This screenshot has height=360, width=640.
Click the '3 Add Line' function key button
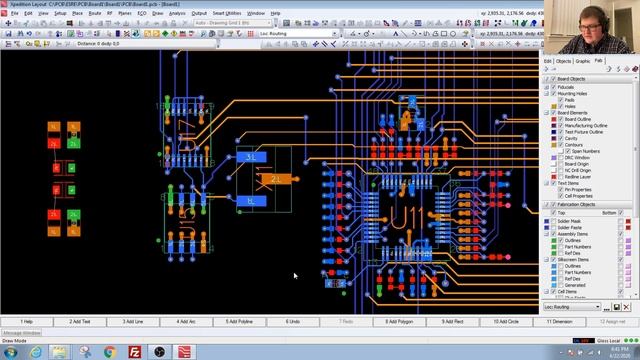133,322
